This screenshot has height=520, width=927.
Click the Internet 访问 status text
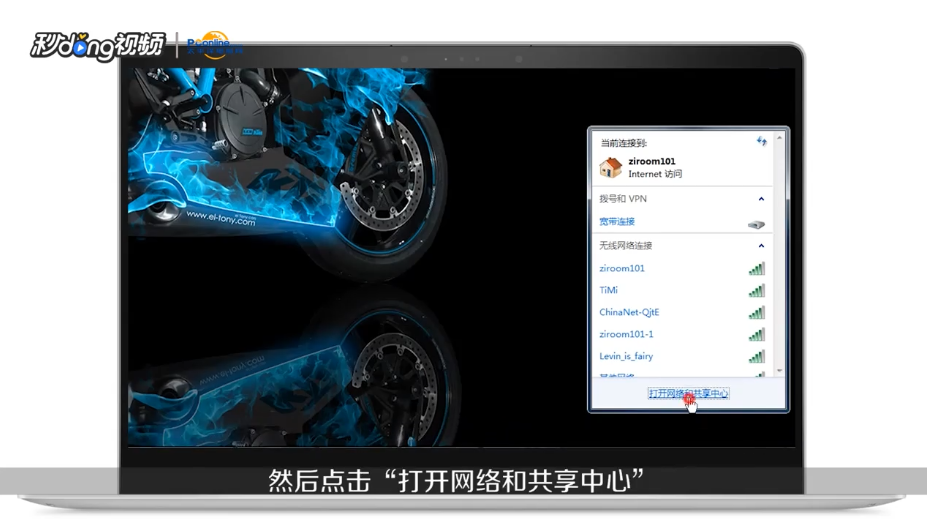click(655, 174)
